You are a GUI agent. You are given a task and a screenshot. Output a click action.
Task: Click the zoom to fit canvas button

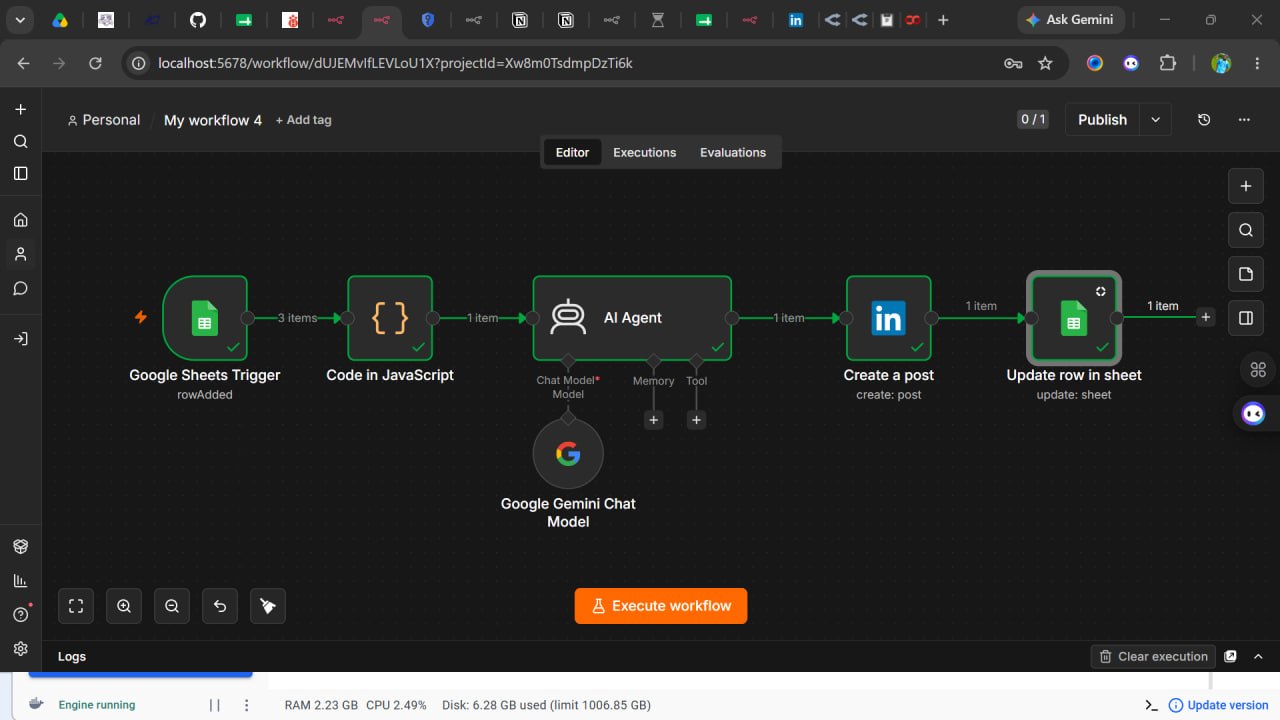tap(76, 606)
